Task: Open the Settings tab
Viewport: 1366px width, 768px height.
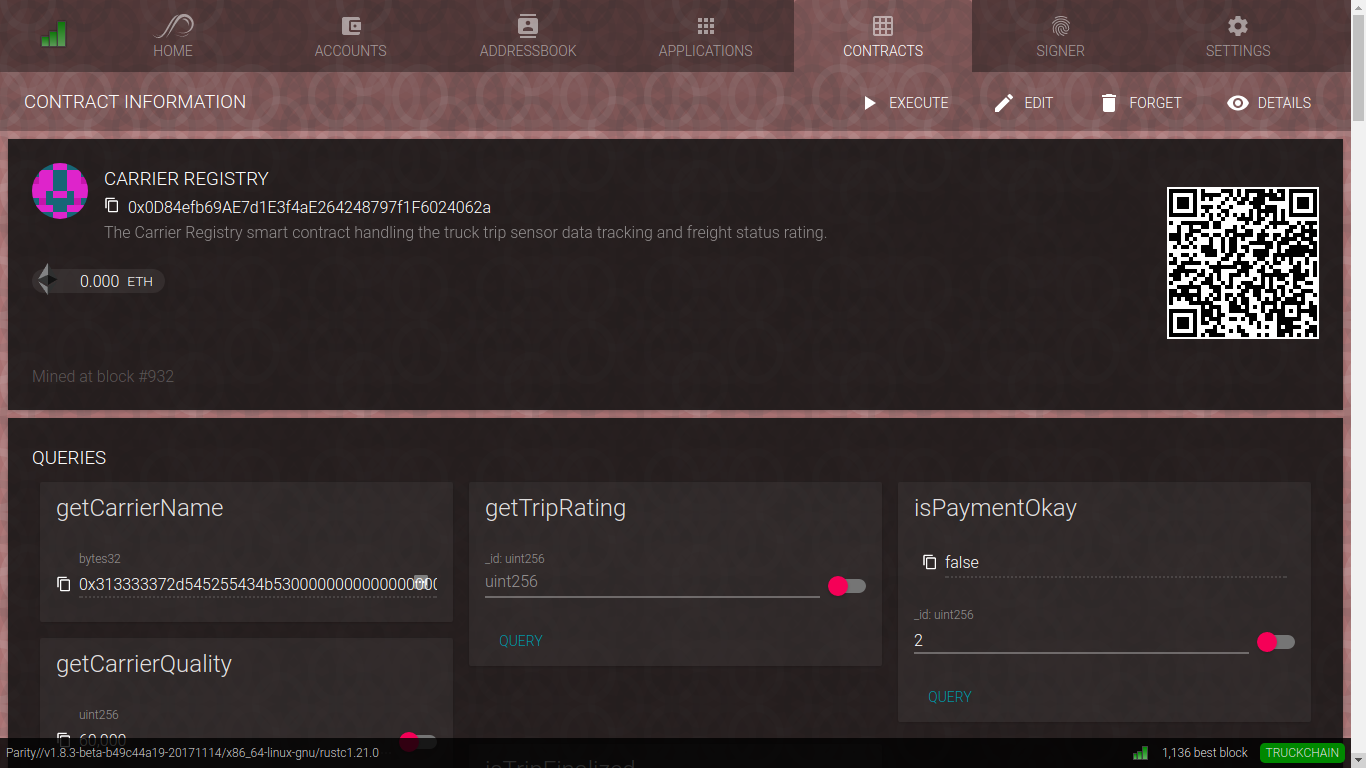Action: [x=1238, y=36]
